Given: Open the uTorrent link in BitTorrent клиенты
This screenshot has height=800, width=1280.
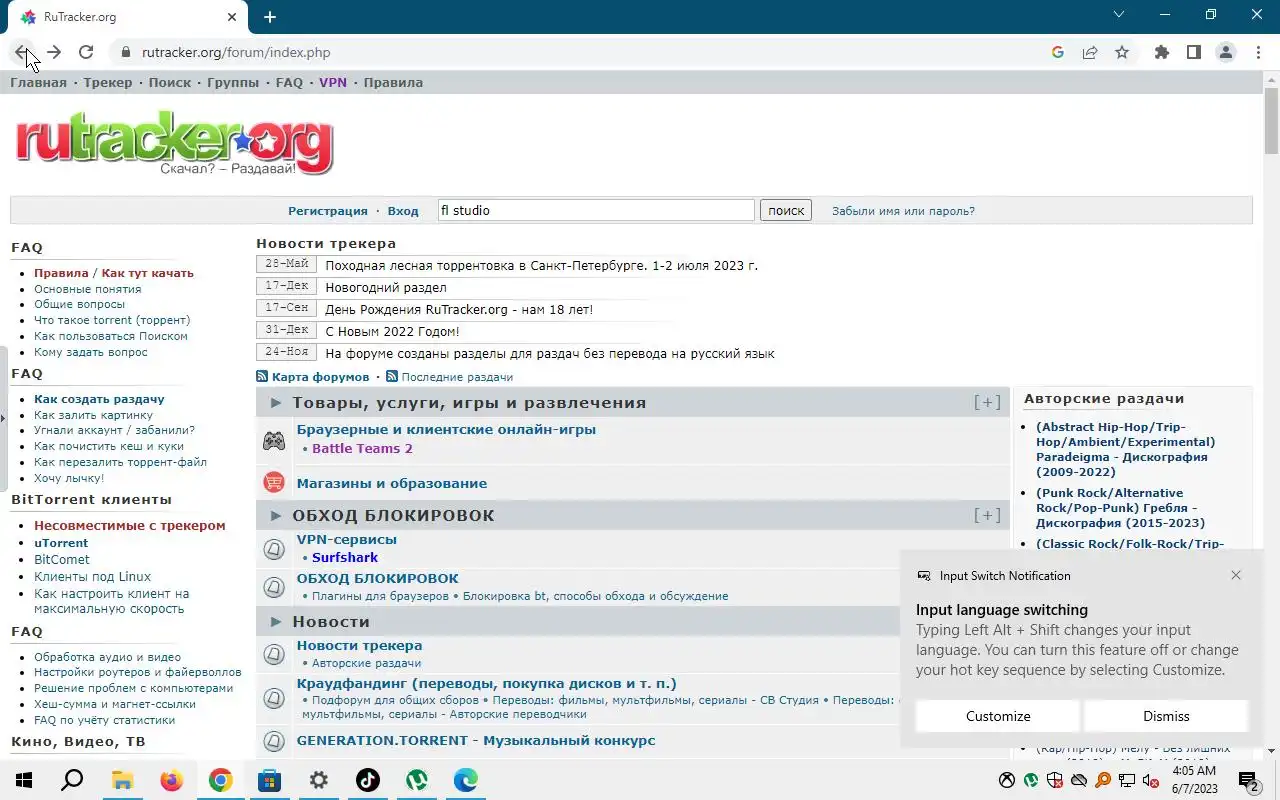Looking at the screenshot, I should [x=61, y=543].
